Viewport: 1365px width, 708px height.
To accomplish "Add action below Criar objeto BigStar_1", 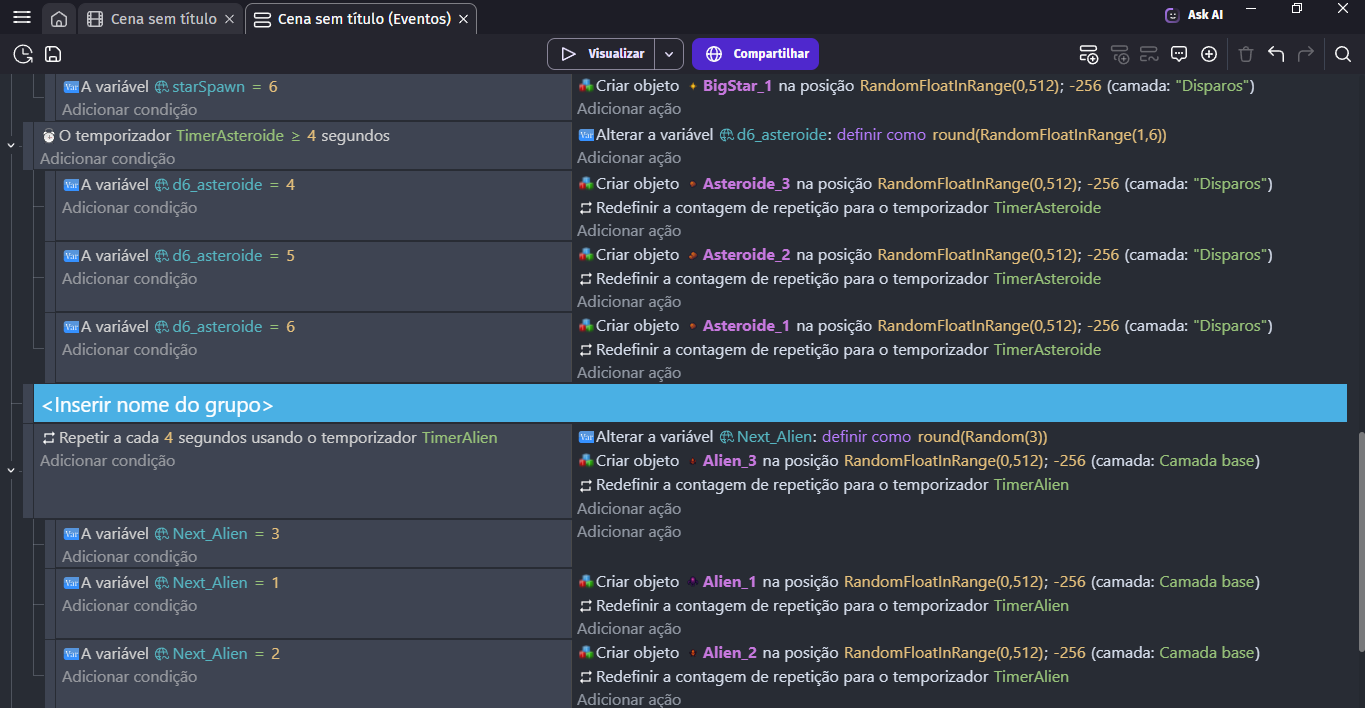I will [629, 109].
